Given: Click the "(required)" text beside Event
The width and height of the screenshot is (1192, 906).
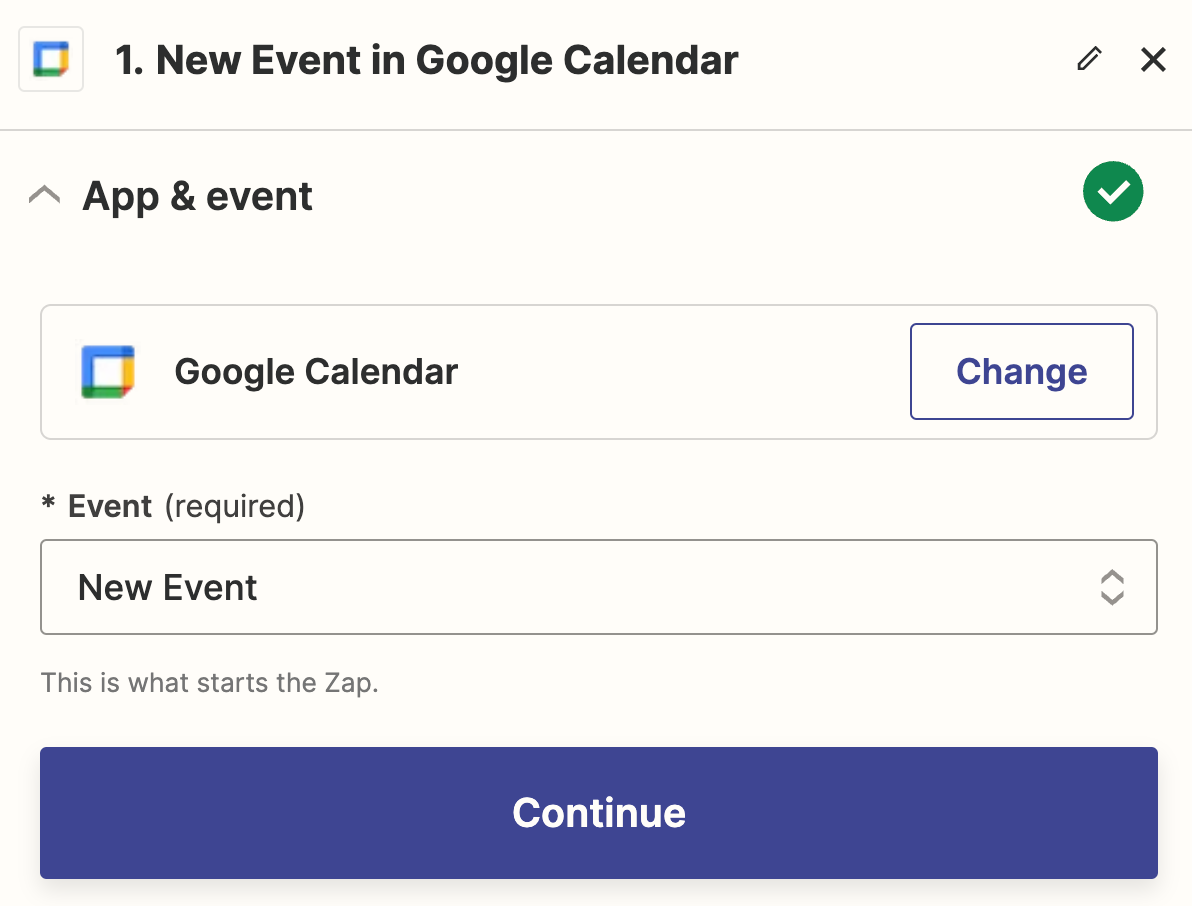Looking at the screenshot, I should tap(234, 506).
